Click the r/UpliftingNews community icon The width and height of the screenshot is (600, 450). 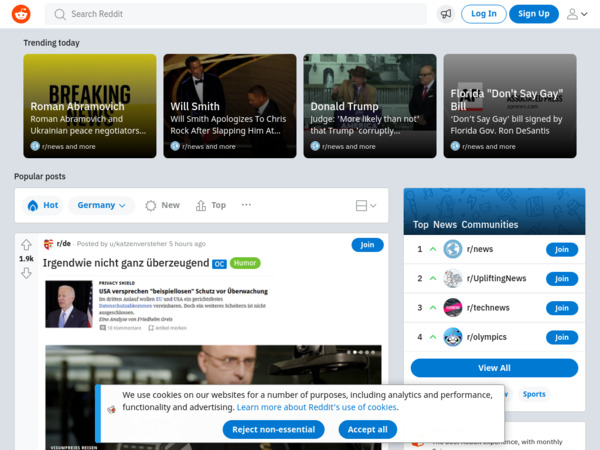click(x=453, y=279)
